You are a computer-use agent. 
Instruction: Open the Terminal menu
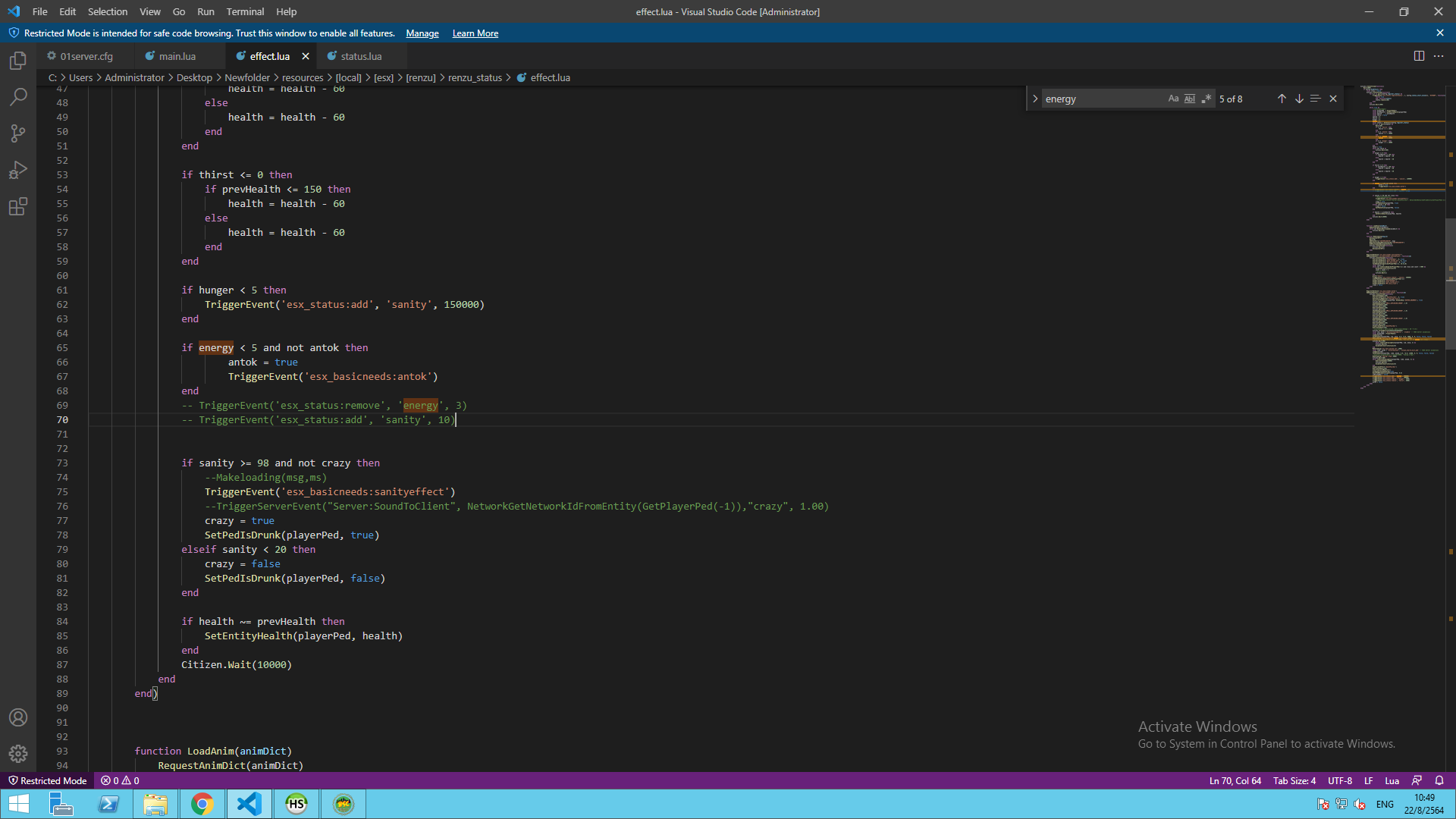245,11
